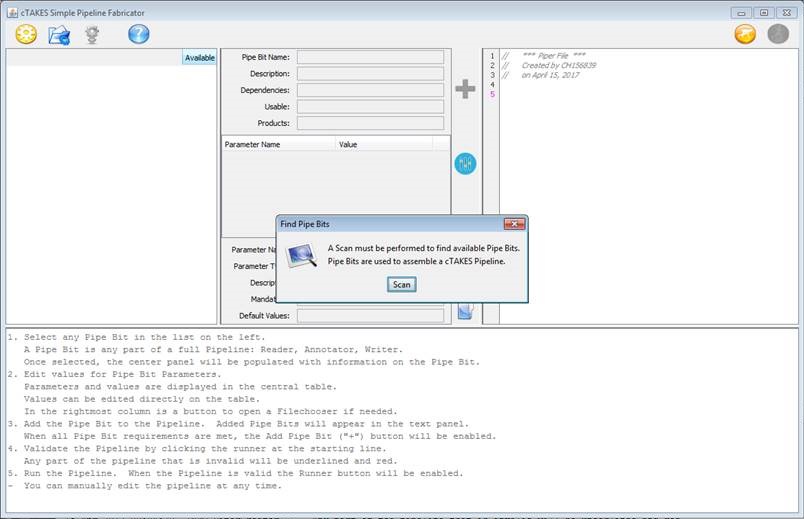Click the plus Add Pipe Bit icon
The image size is (804, 519).
click(x=465, y=89)
